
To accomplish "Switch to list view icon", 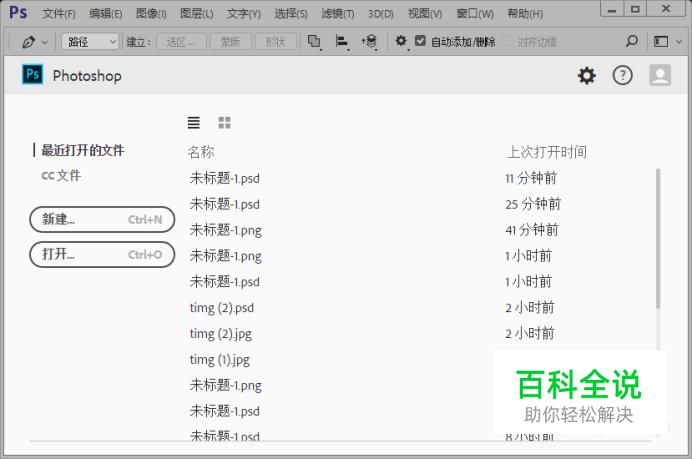I will tap(193, 122).
